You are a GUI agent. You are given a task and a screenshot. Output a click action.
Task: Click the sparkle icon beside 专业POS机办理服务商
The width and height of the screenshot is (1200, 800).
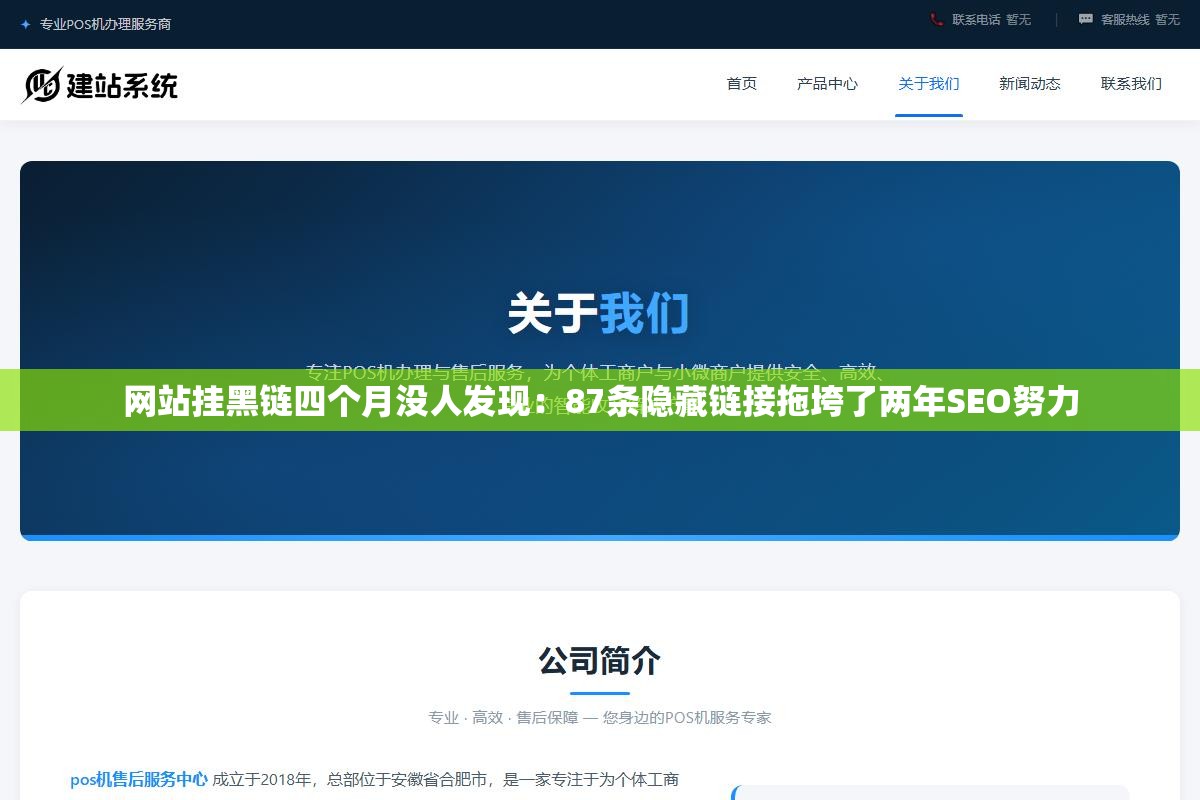[25, 24]
